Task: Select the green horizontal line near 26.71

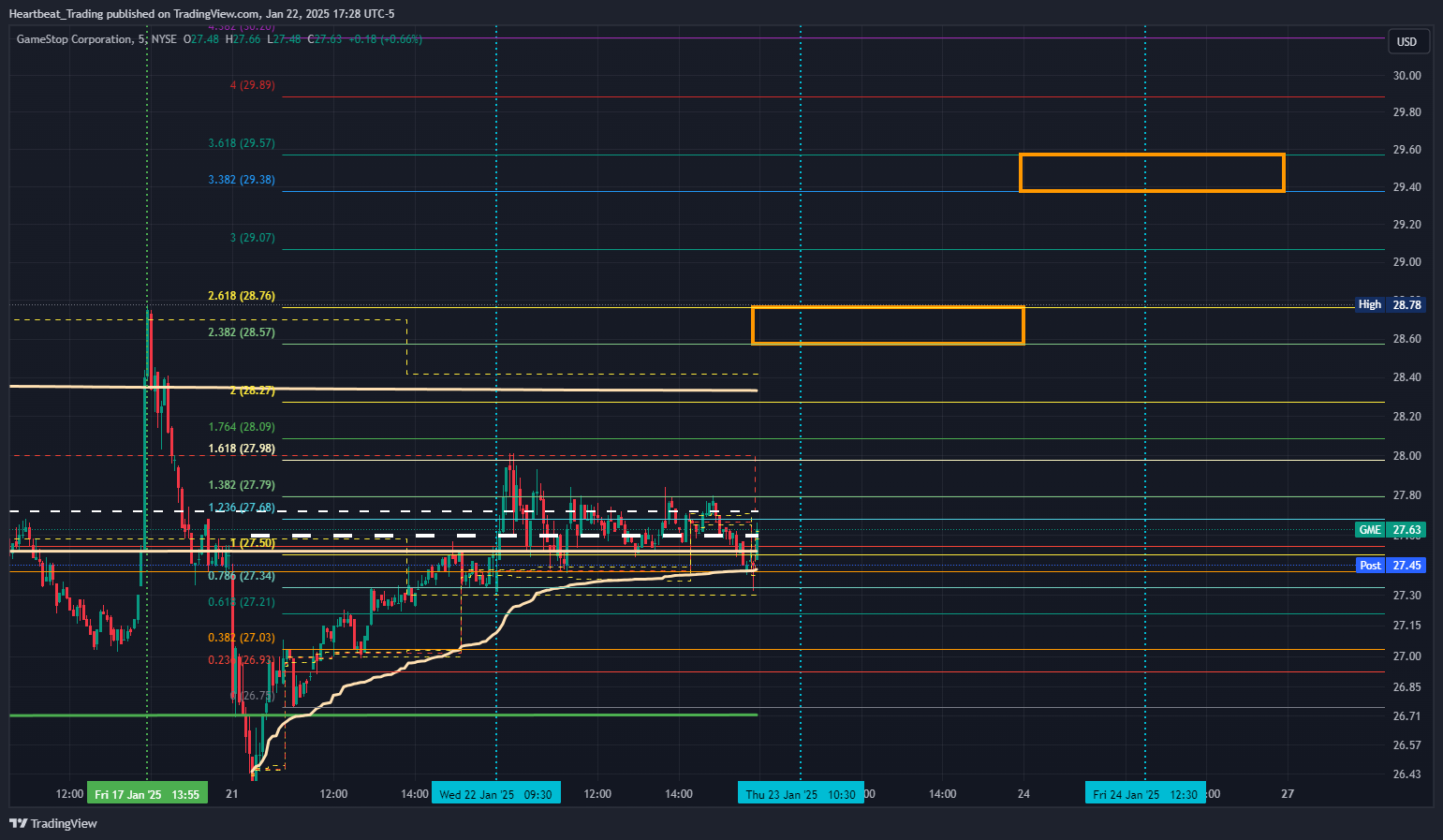Action: tap(384, 715)
